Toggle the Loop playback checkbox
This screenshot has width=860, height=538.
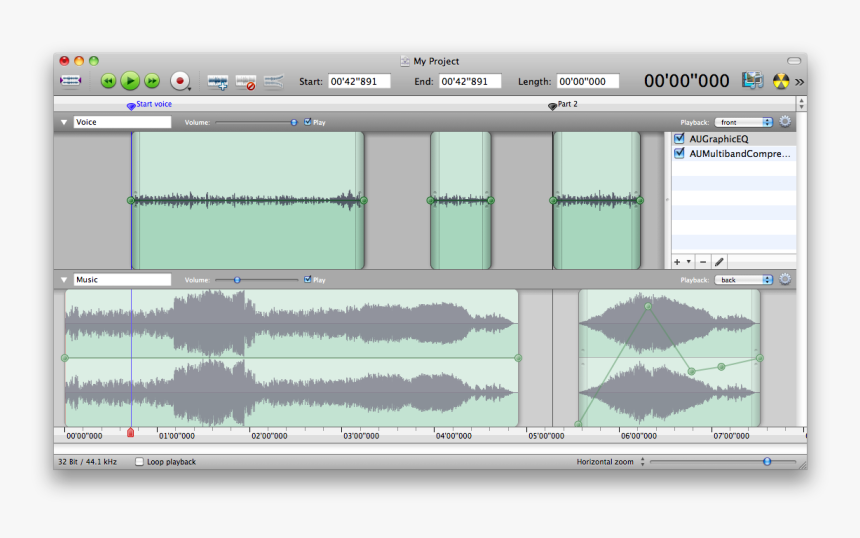(139, 462)
